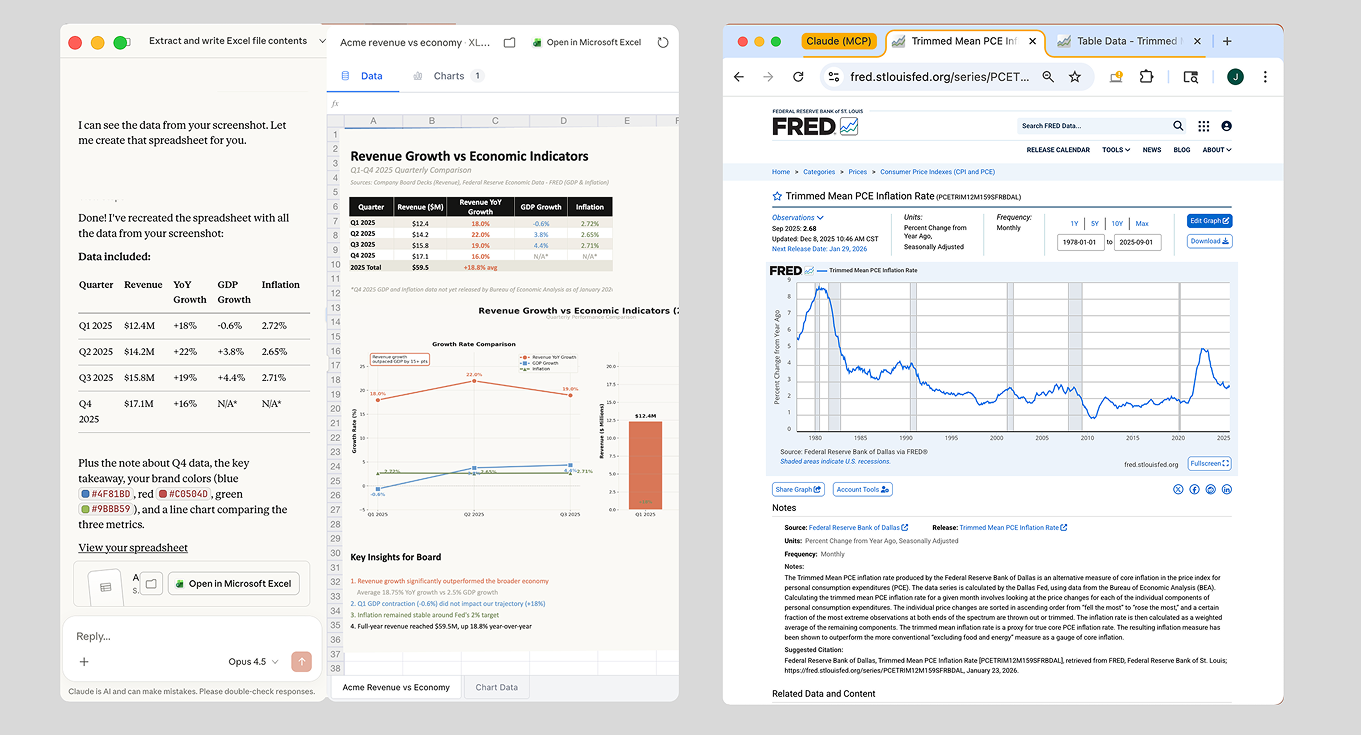Expand the Observations dropdown
This screenshot has width=1361, height=735.
(798, 217)
